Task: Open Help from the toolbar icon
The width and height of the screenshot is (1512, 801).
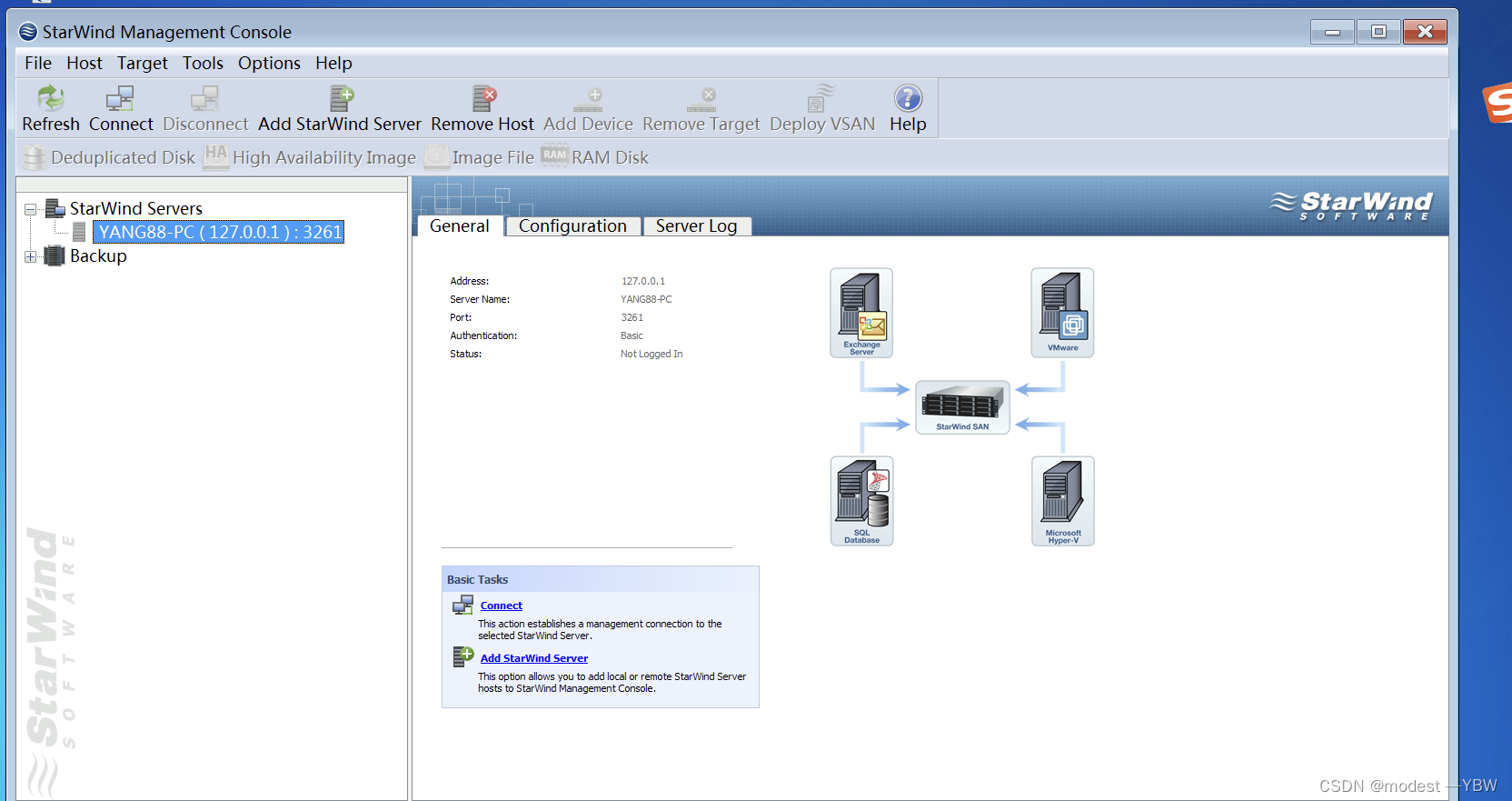Action: tap(908, 97)
